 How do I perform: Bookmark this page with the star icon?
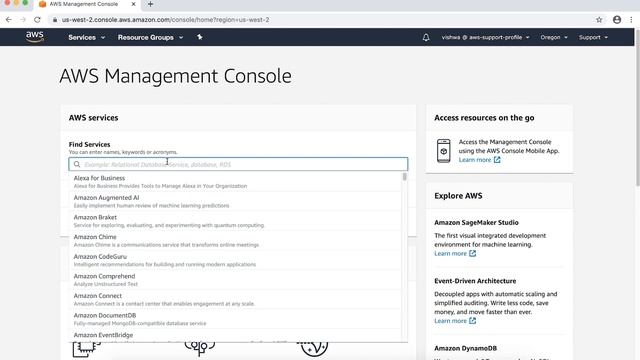pyautogui.click(x=599, y=20)
